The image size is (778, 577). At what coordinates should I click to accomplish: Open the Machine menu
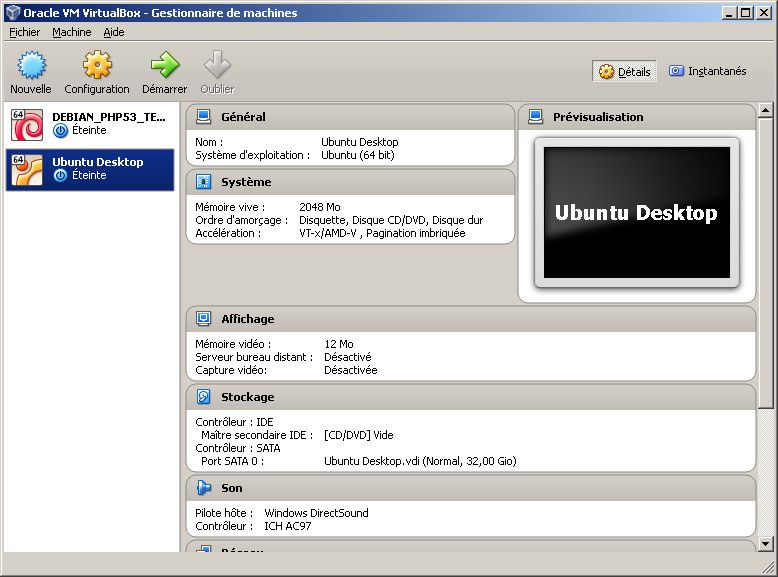71,32
